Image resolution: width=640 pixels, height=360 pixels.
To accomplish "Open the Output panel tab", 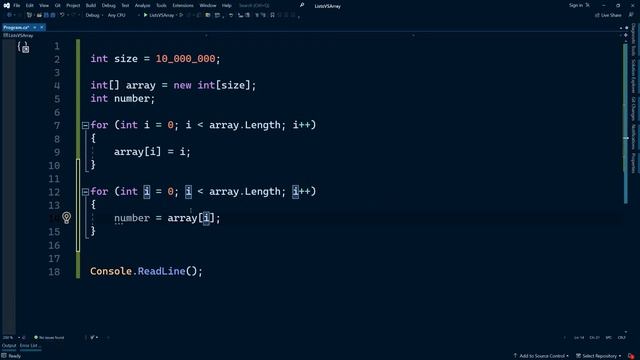I will 9,346.
